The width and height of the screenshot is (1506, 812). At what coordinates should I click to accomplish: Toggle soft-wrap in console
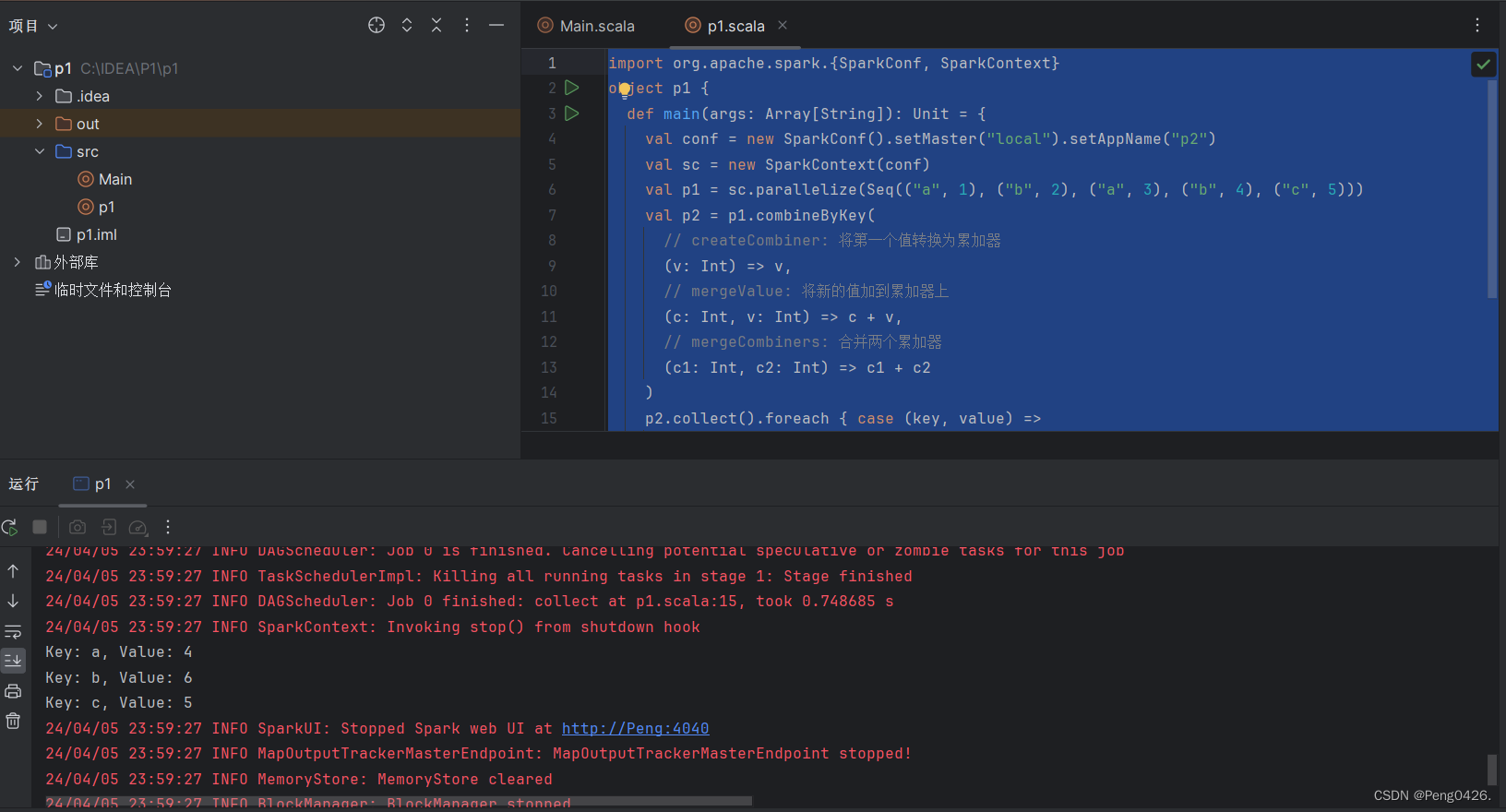click(x=13, y=632)
